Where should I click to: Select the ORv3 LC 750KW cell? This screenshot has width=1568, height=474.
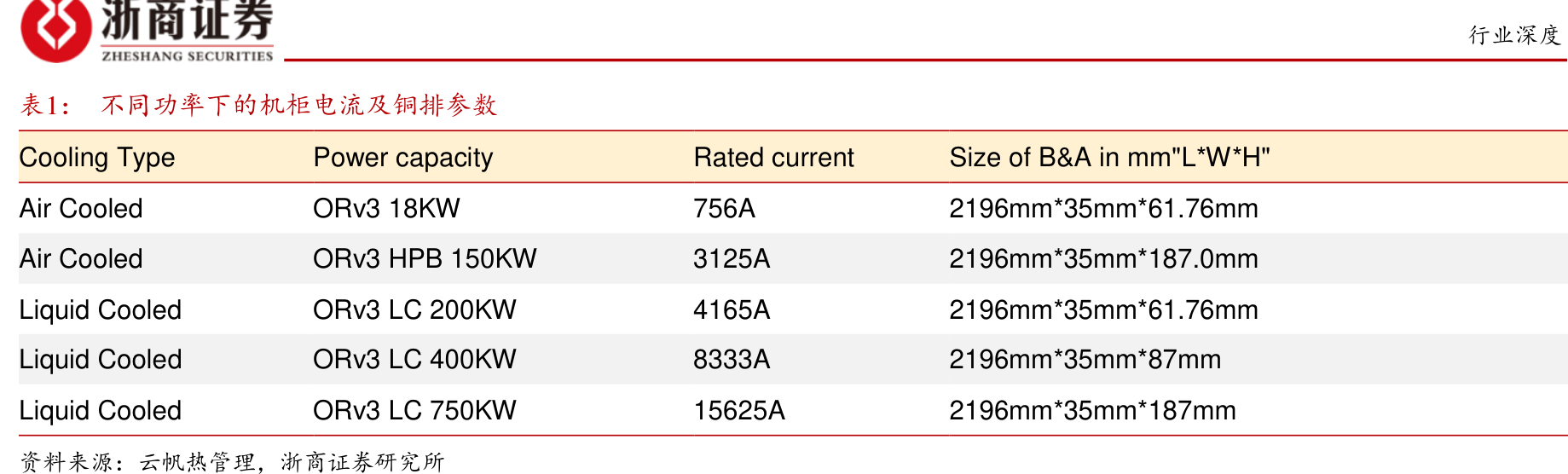[414, 410]
